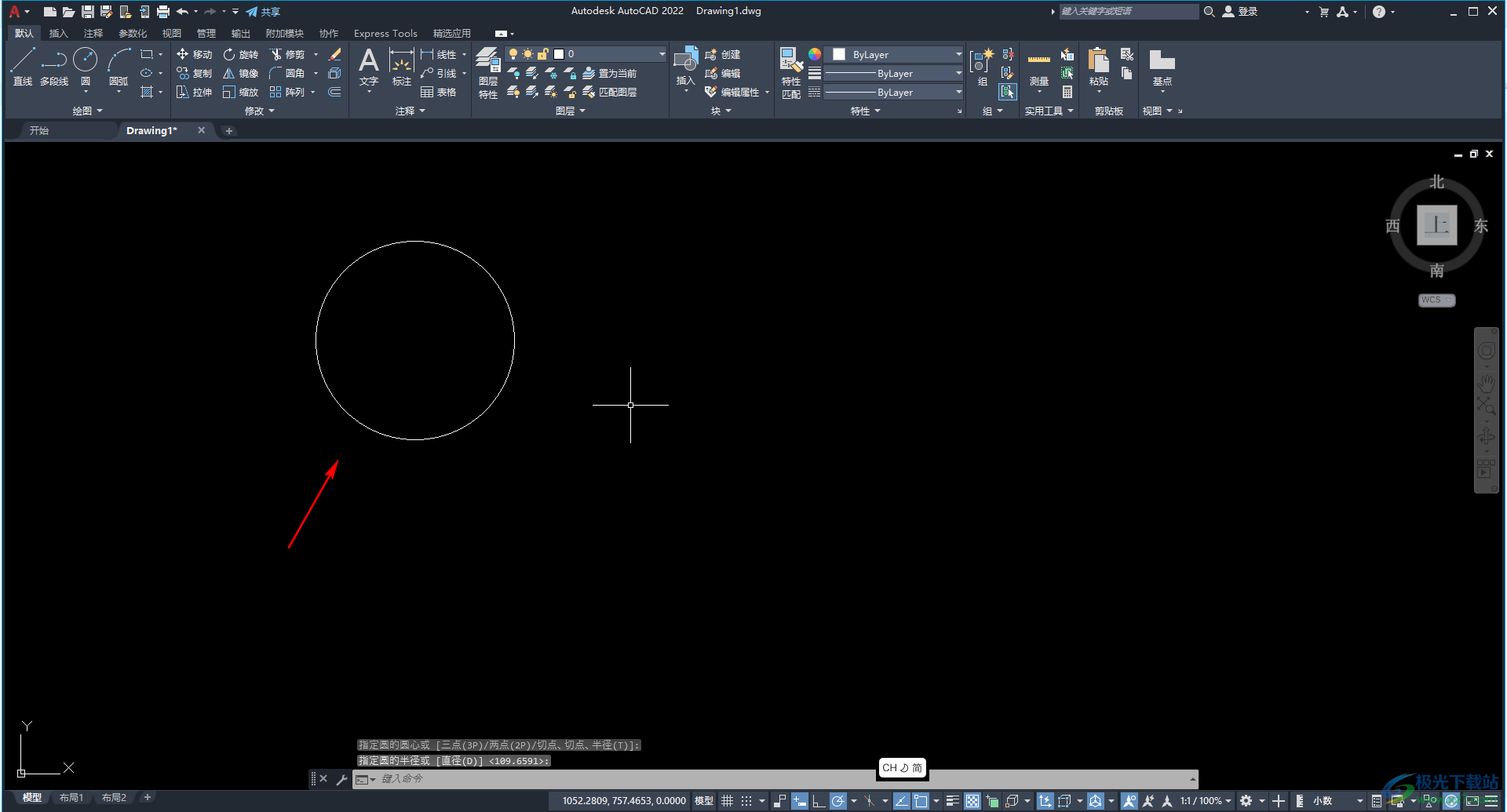Select the Arc (圆弧) tool
This screenshot has width=1507, height=812.
click(x=119, y=66)
